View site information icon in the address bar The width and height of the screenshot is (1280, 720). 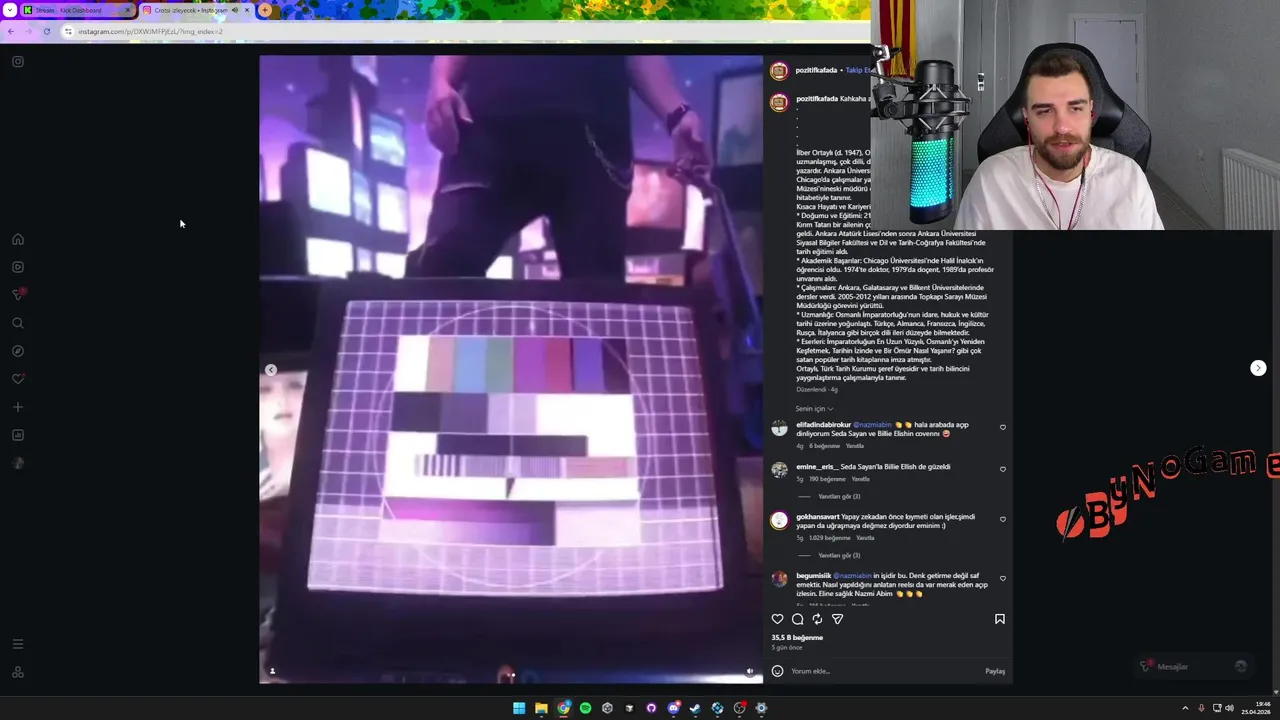pyautogui.click(x=68, y=31)
